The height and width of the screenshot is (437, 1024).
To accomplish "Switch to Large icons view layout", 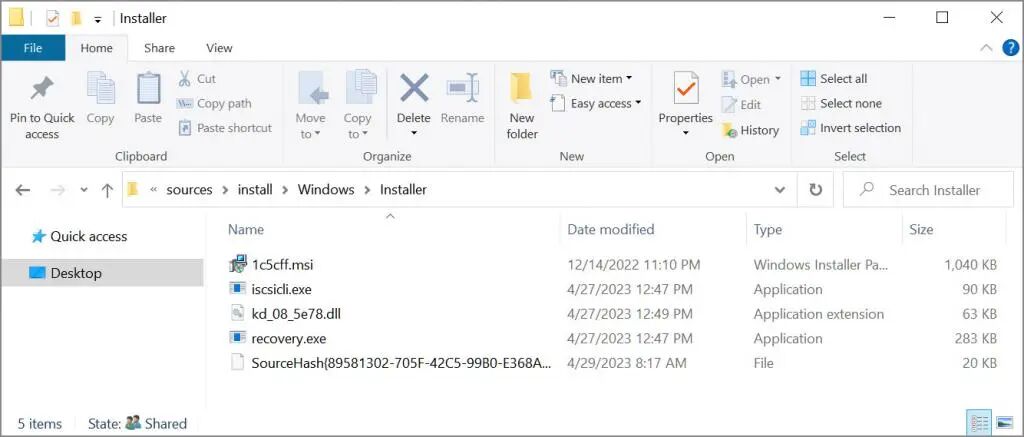I will 1004,423.
